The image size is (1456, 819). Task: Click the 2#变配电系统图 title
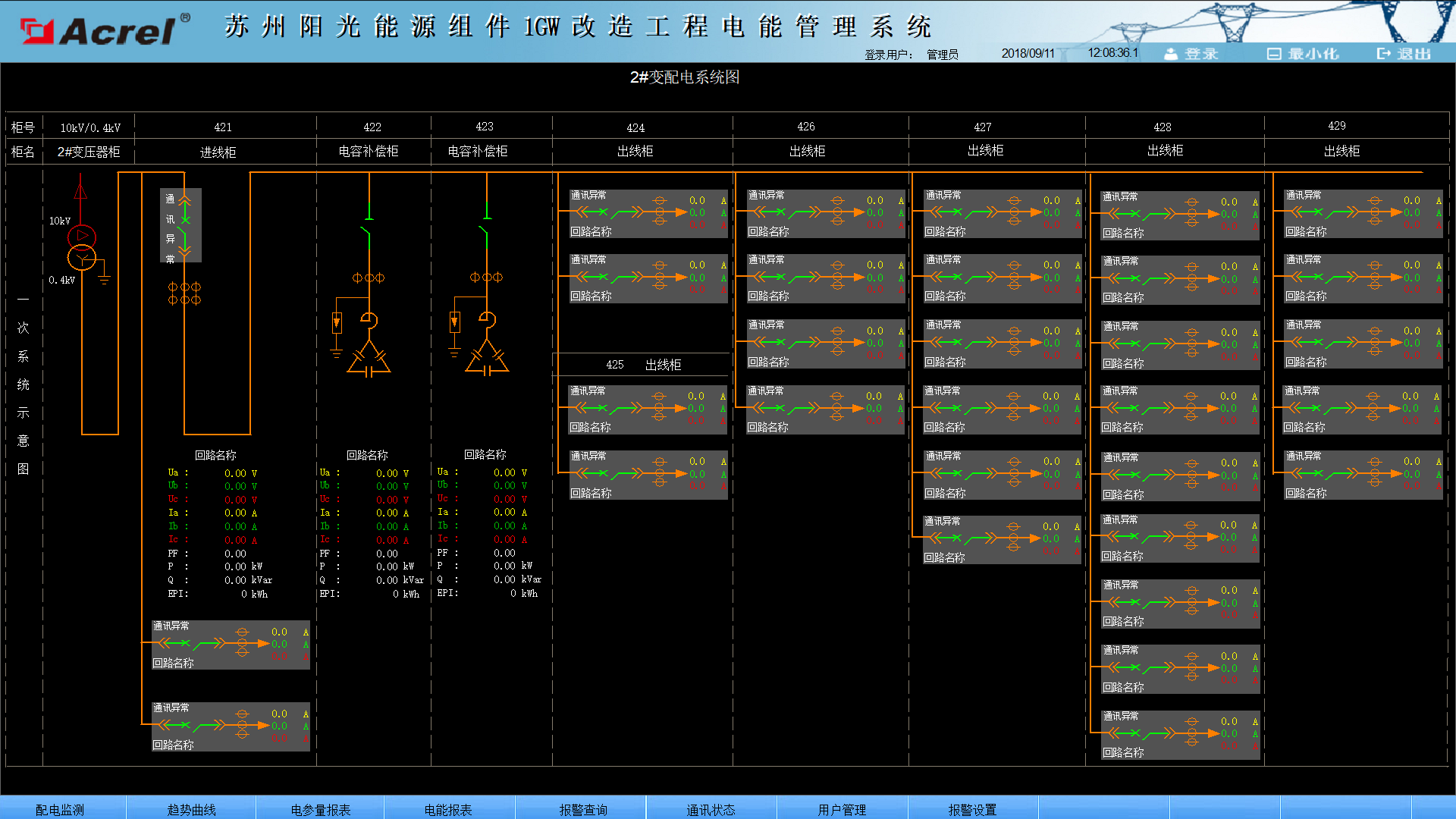tap(685, 77)
